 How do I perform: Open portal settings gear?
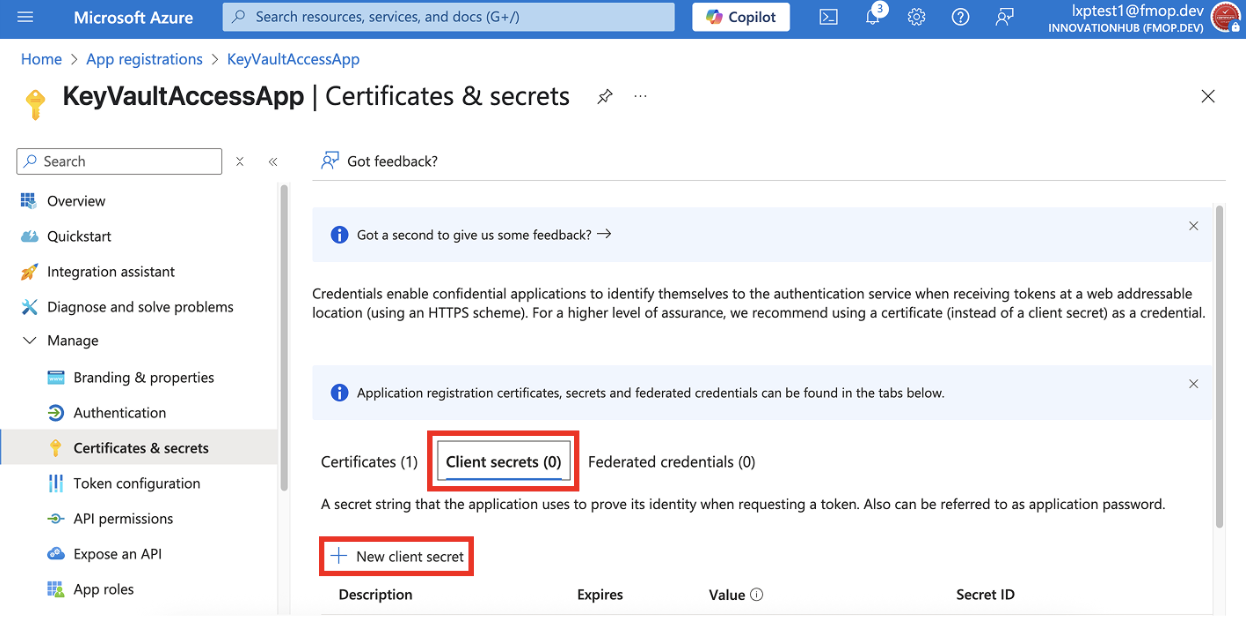(x=917, y=17)
